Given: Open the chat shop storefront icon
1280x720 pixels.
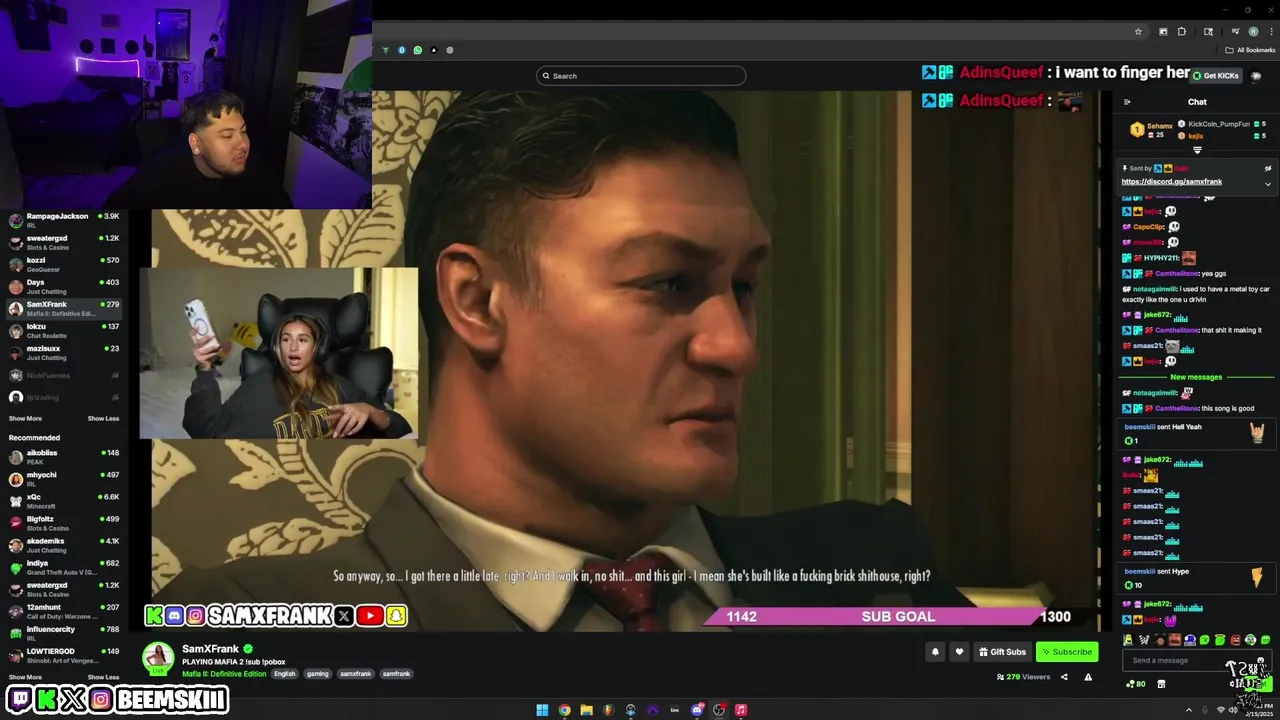Looking at the screenshot, I should (x=1161, y=684).
